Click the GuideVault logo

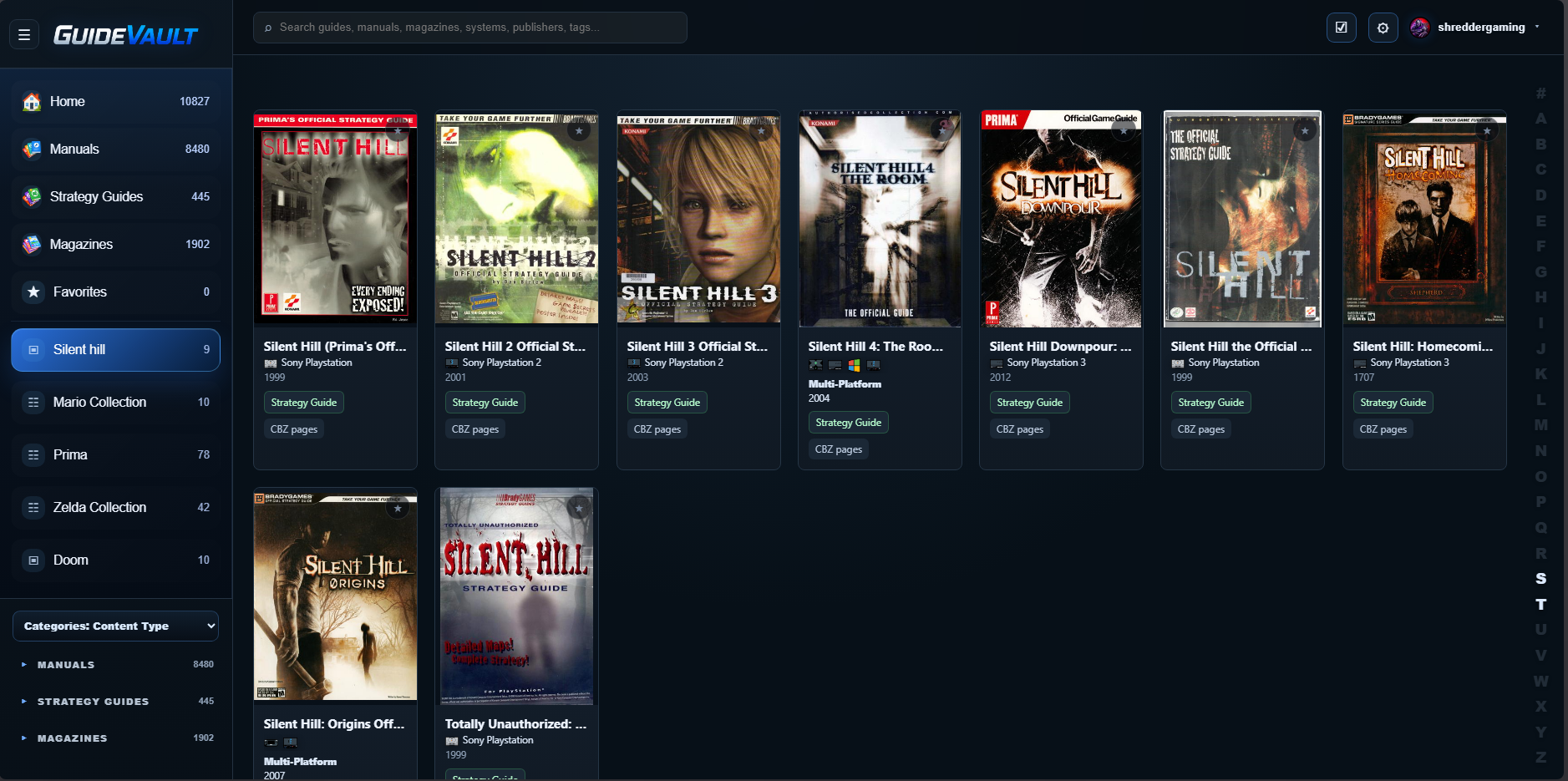point(125,35)
